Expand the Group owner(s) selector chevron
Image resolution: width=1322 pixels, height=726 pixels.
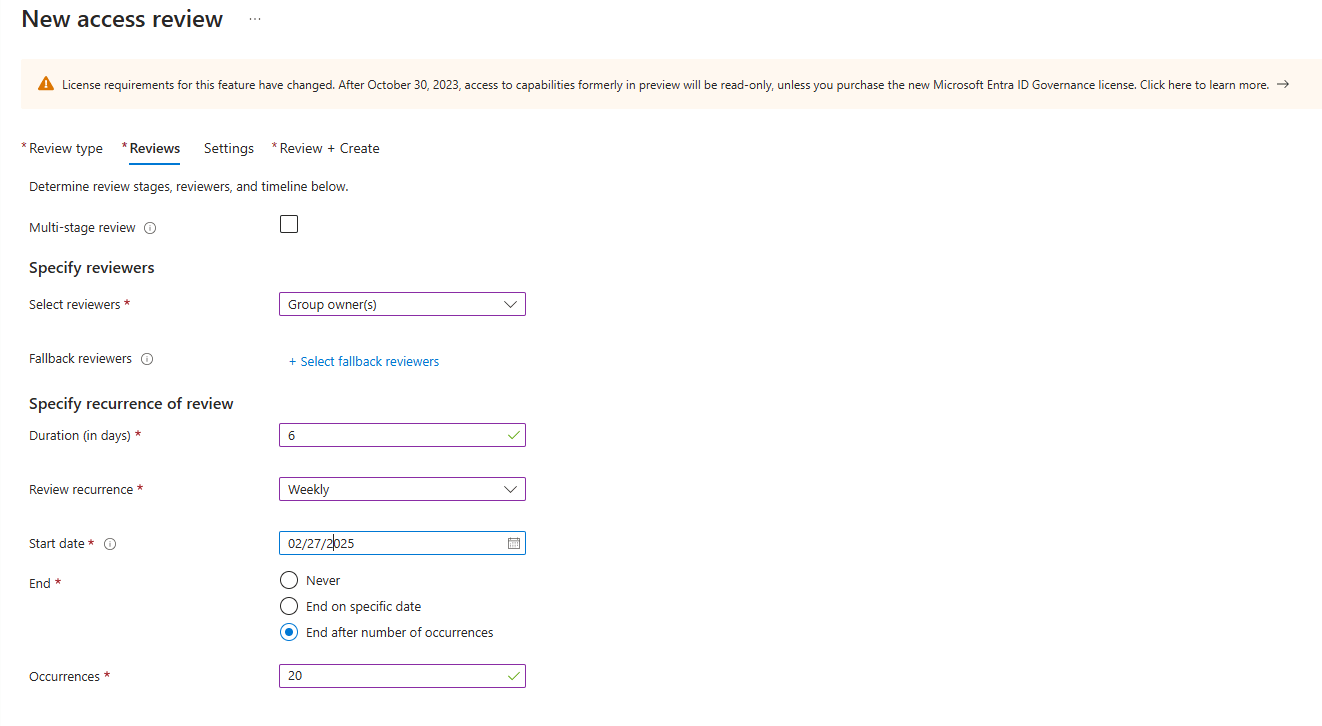[x=511, y=304]
